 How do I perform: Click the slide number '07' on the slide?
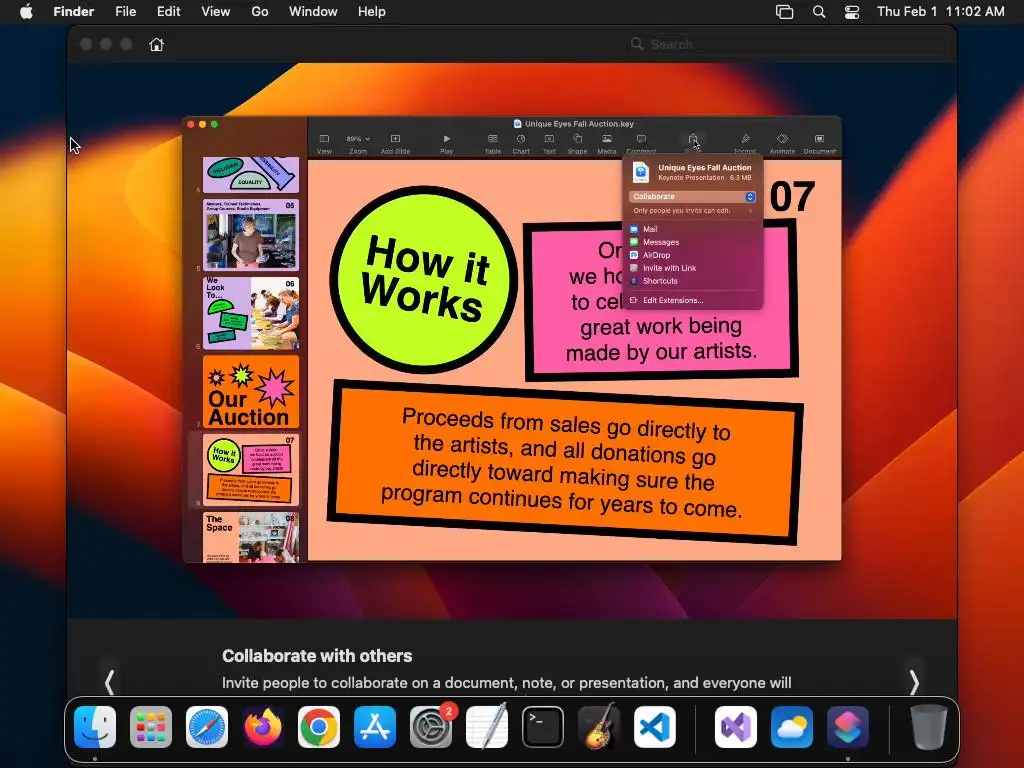tap(792, 197)
